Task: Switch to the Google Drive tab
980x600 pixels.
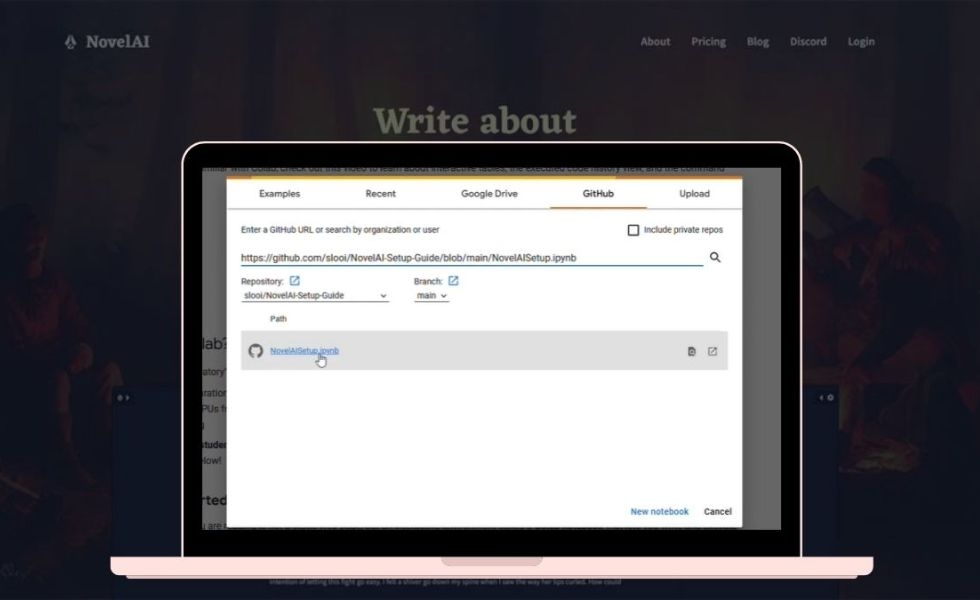Action: coord(489,194)
